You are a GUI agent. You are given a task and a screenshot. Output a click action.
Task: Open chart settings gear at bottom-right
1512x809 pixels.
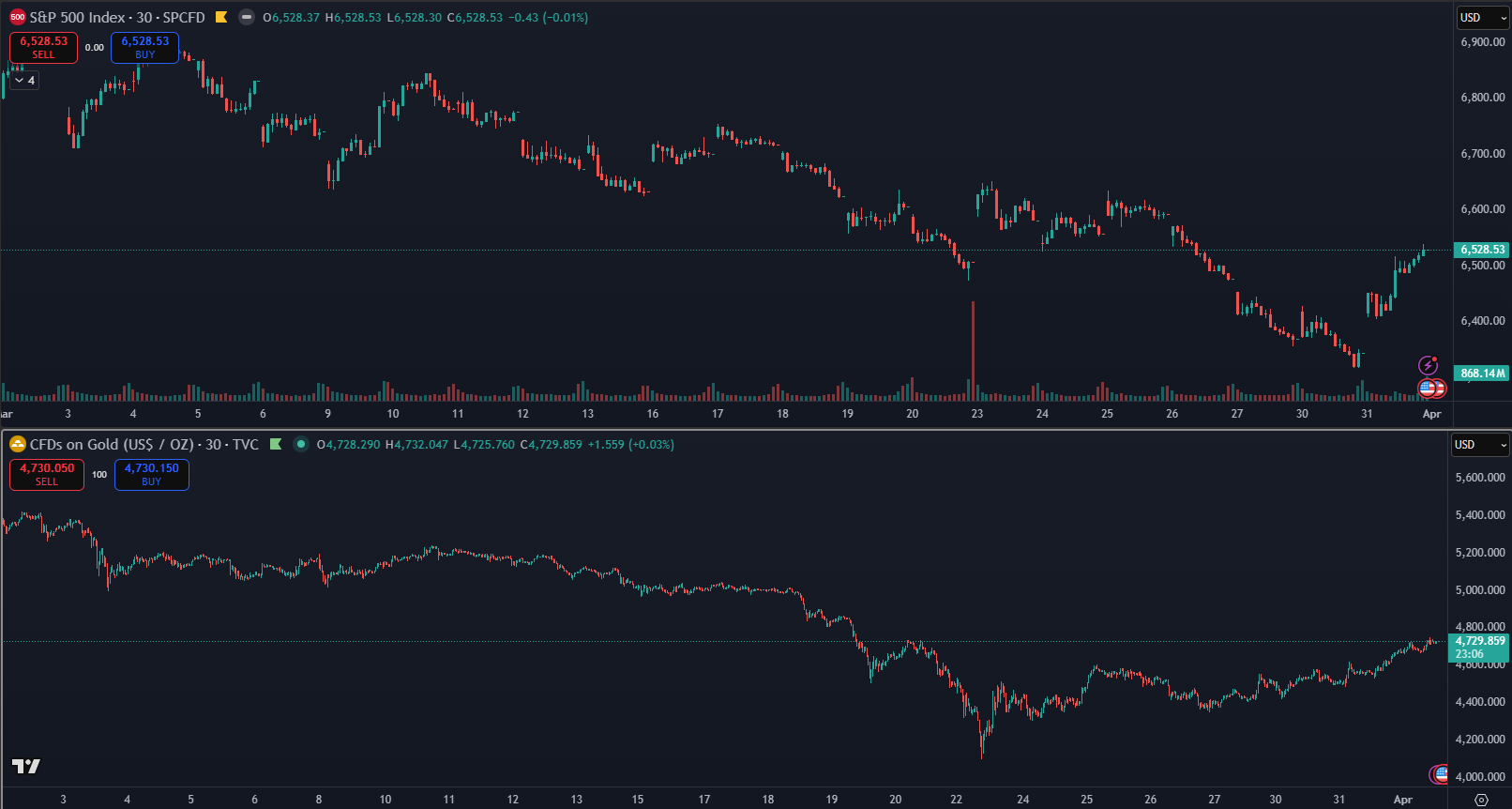[x=1481, y=800]
